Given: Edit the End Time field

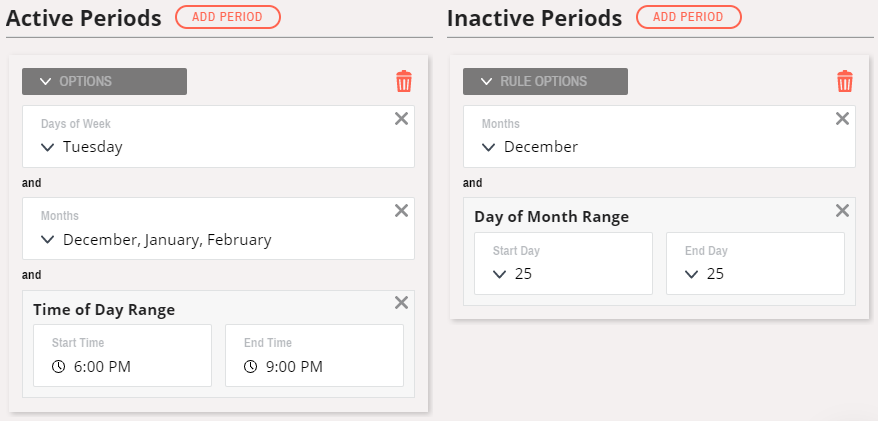Looking at the screenshot, I should coord(314,355).
